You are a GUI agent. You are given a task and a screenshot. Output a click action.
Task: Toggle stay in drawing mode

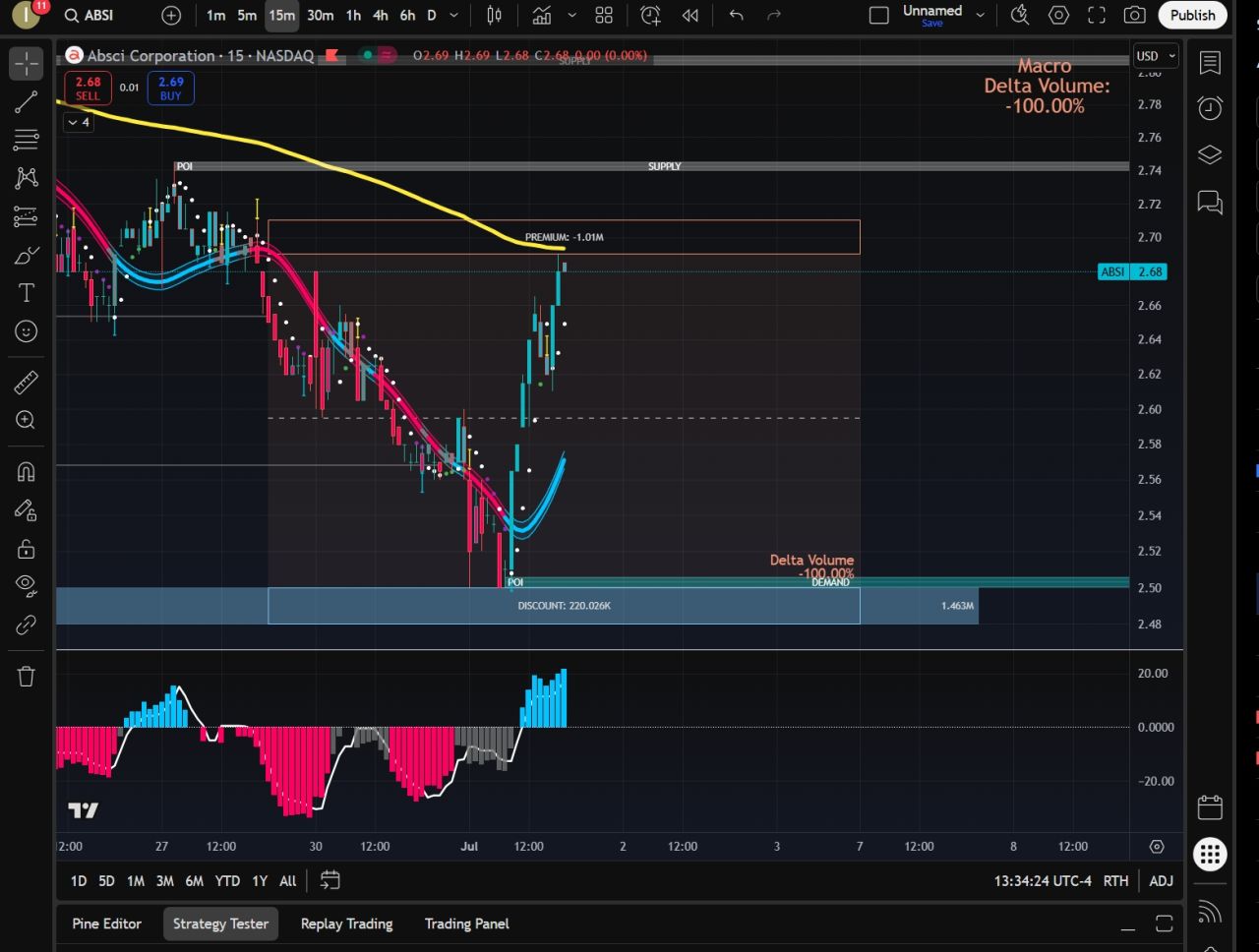pyautogui.click(x=27, y=510)
